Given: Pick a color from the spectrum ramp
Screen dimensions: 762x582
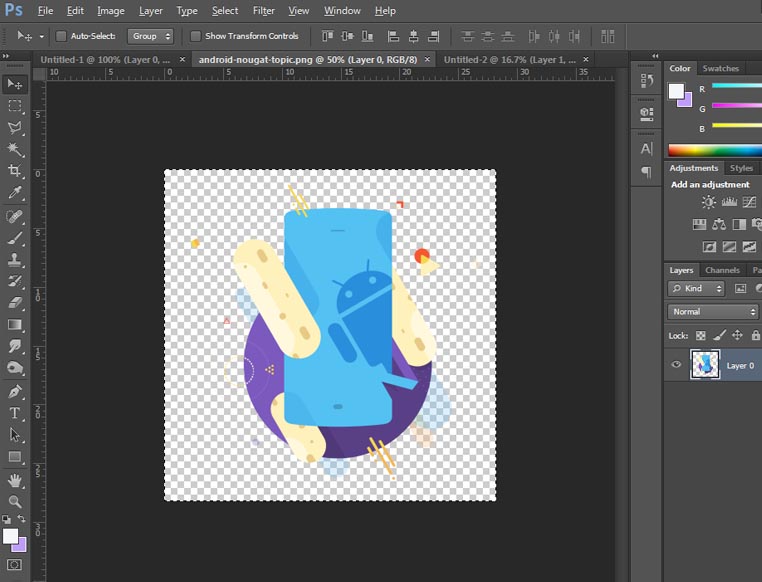Looking at the screenshot, I should 715,150.
